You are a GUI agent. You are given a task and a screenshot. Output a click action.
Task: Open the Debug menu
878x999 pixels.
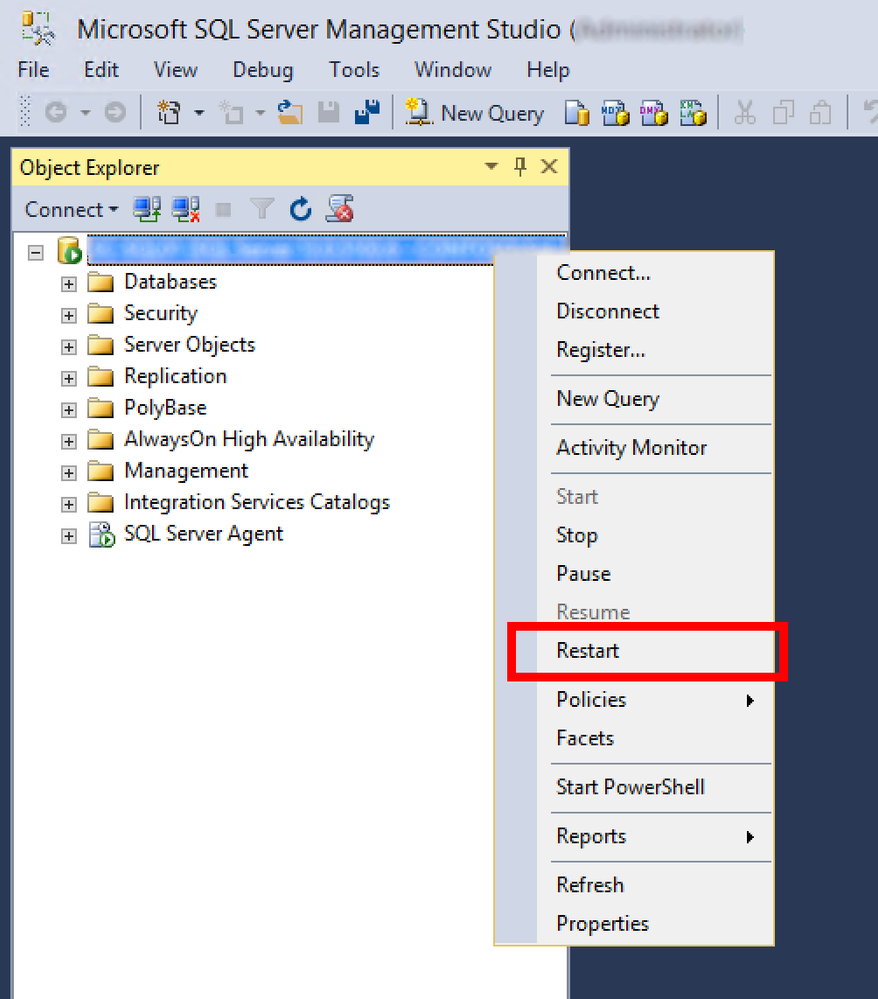[x=263, y=69]
